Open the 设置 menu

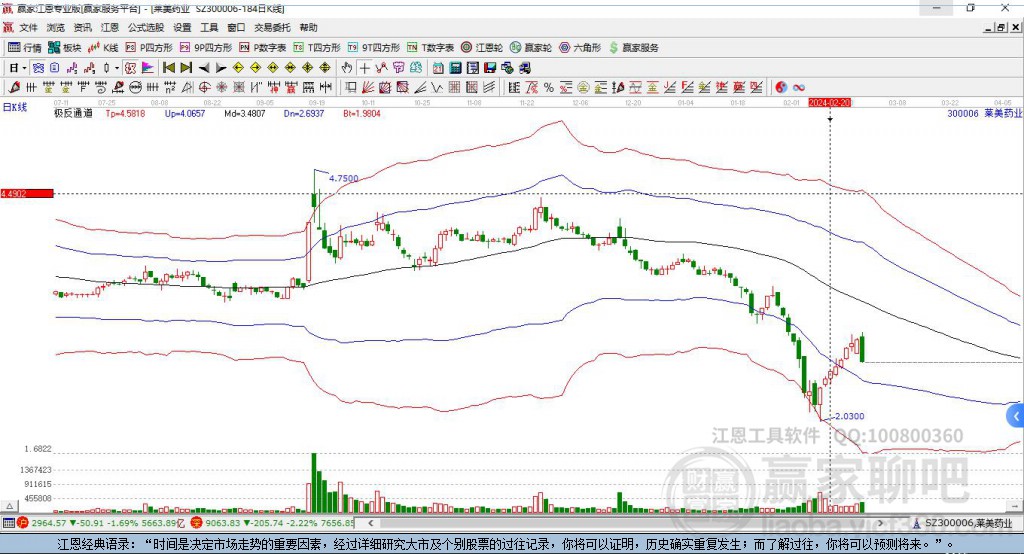(182, 27)
